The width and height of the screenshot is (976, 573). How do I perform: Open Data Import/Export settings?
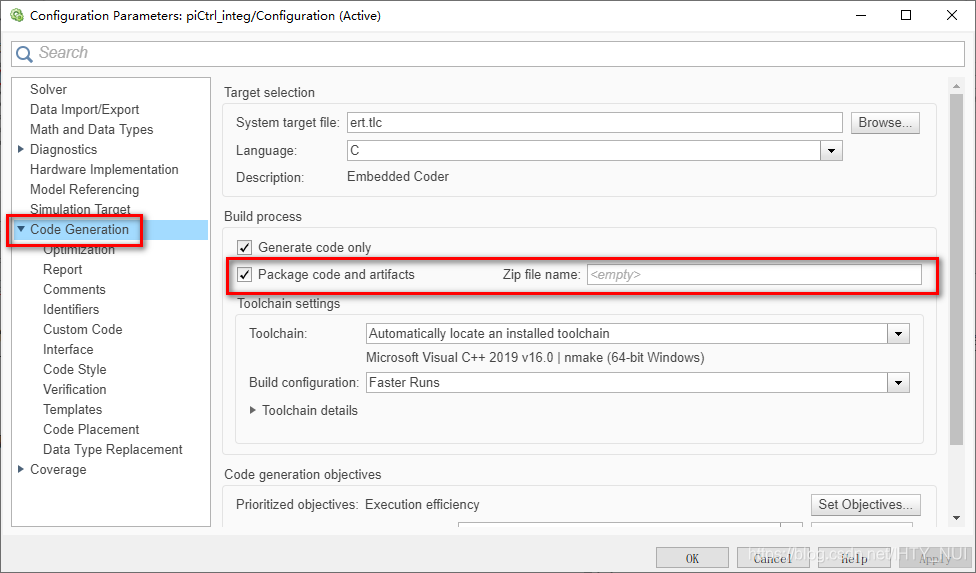point(84,109)
